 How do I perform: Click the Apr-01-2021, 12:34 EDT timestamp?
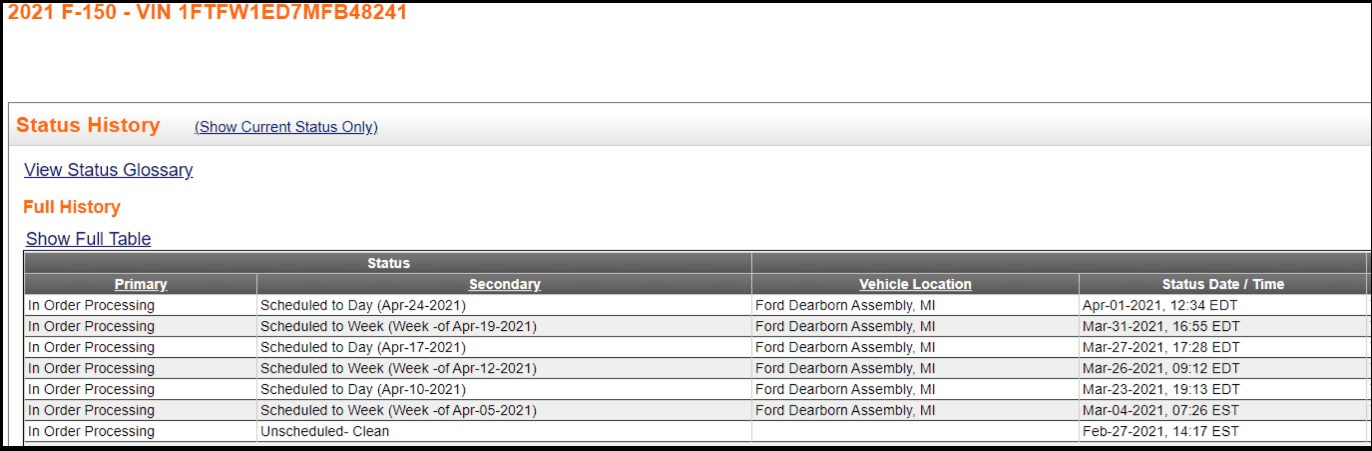1161,305
